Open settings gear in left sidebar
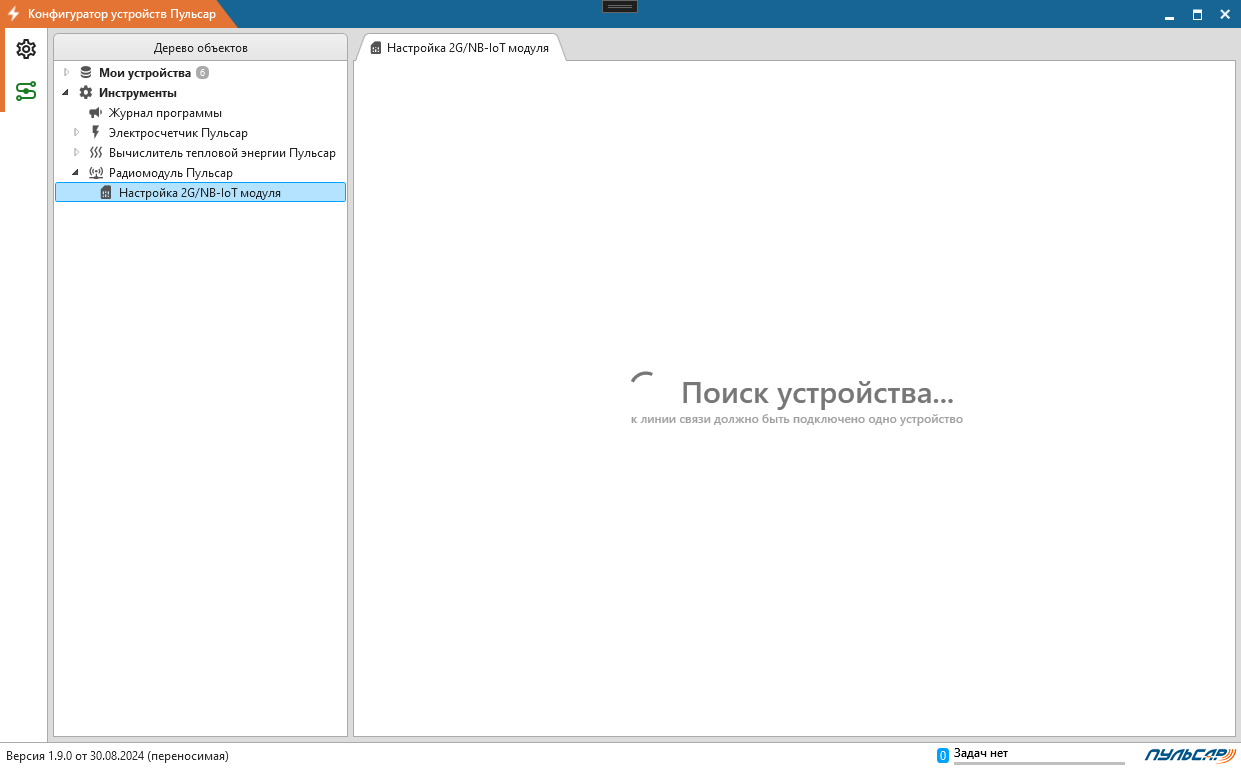This screenshot has height=768, width=1241. point(26,49)
